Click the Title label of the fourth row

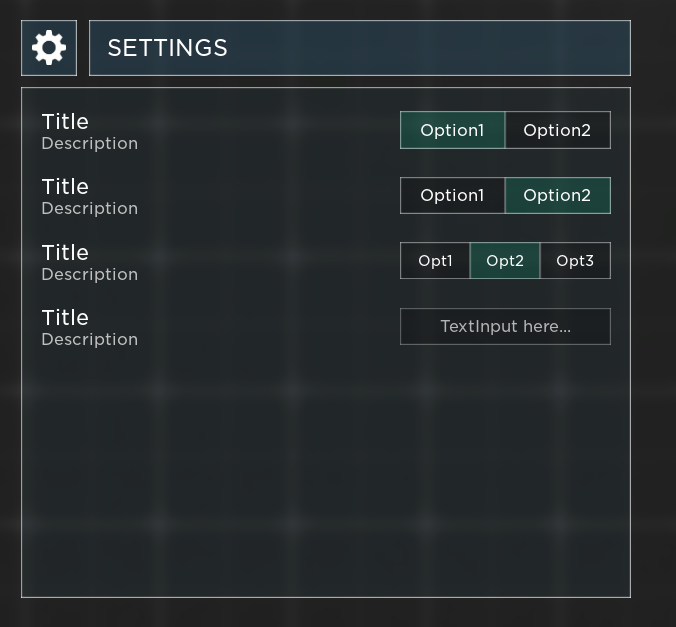(x=65, y=318)
